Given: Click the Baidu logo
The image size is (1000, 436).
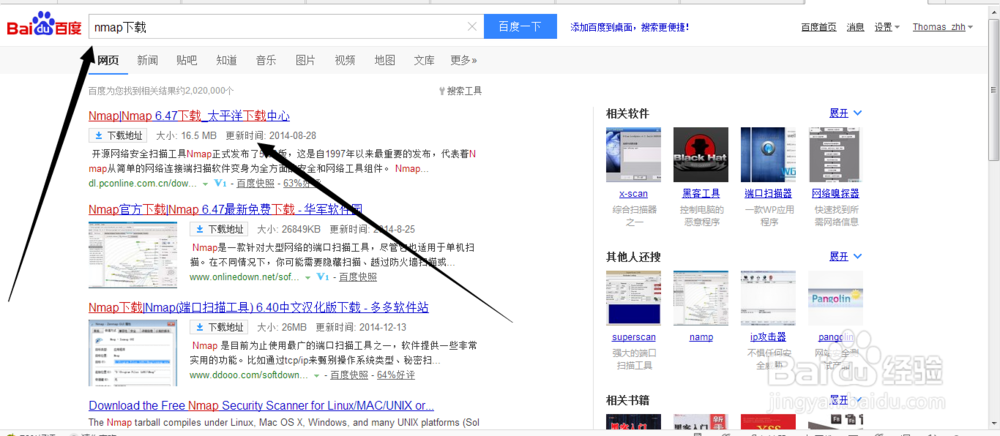Looking at the screenshot, I should pos(44,25).
